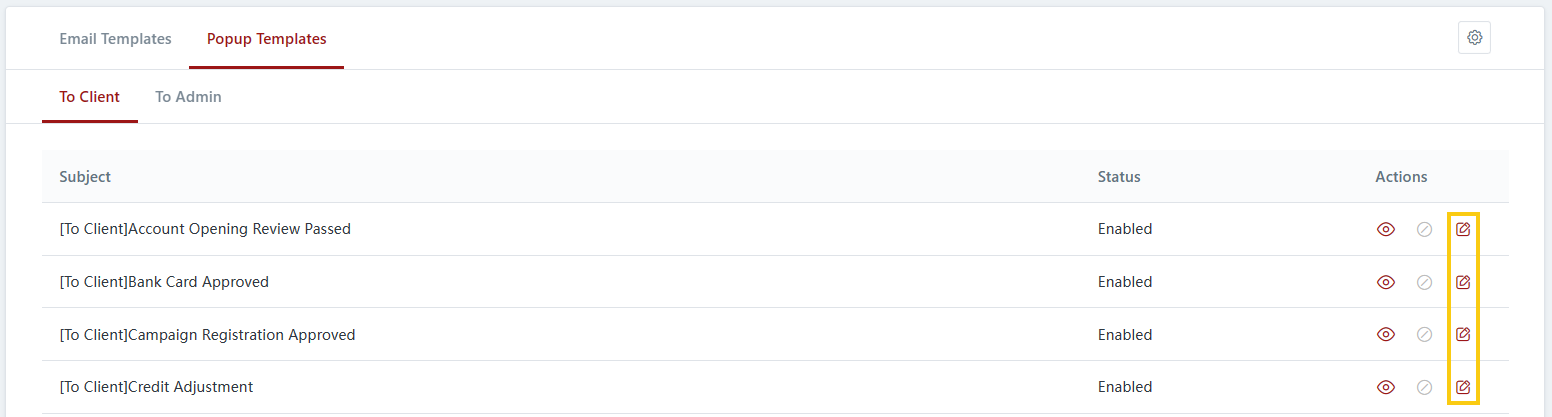This screenshot has width=1552, height=417.
Task: Preview the Account Opening Review Passed template
Action: point(1386,229)
